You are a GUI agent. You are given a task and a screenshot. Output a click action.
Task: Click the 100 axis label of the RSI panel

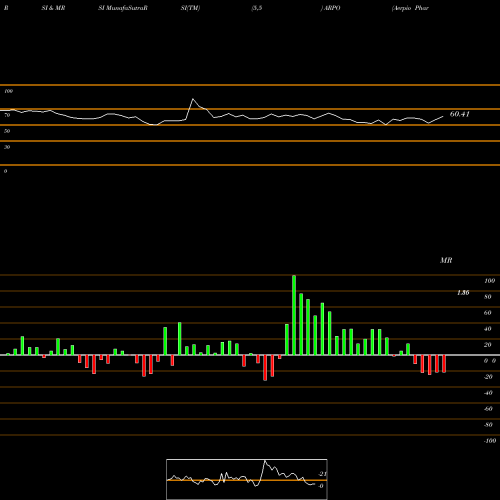point(9,91)
